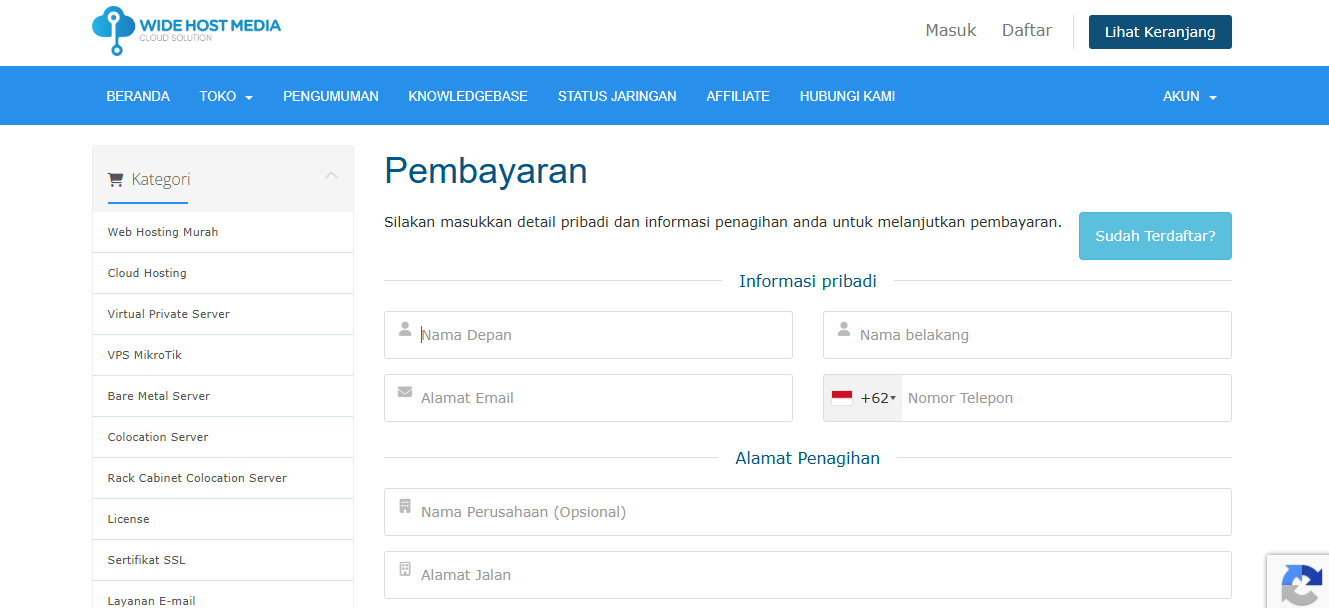
Task: Click the Alamat Penagihan section title
Action: (808, 458)
